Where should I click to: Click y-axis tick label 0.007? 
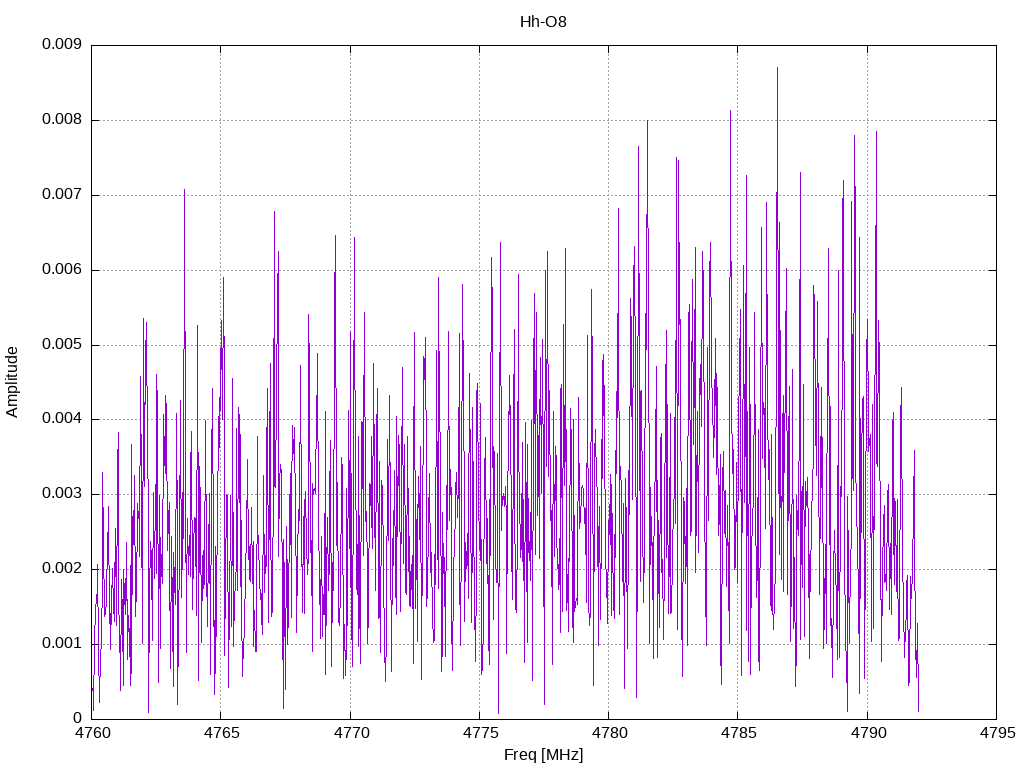[x=62, y=195]
